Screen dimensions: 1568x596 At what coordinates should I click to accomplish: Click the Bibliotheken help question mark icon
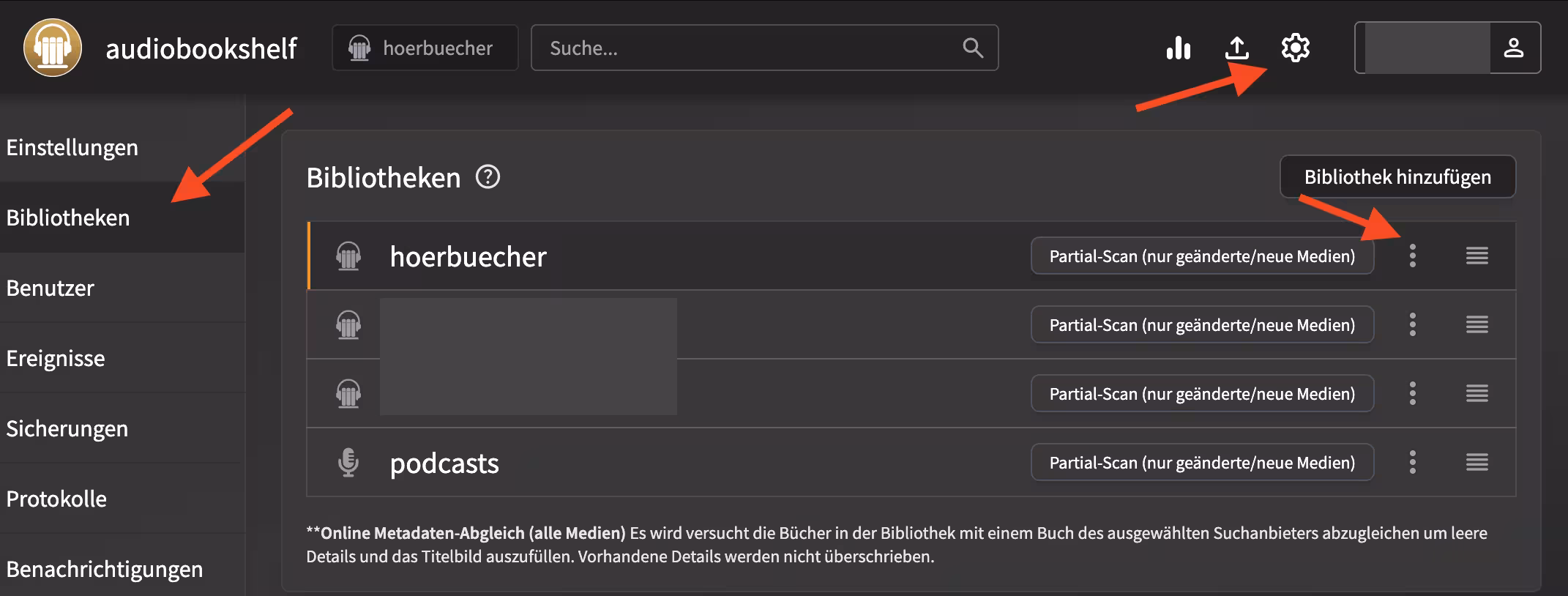click(488, 177)
